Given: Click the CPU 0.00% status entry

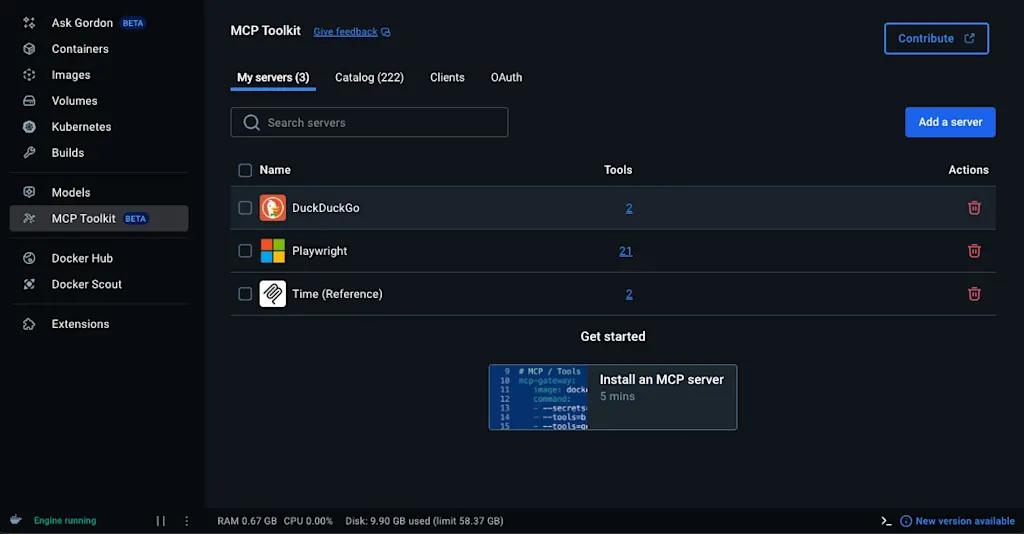Looking at the screenshot, I should (x=308, y=521).
